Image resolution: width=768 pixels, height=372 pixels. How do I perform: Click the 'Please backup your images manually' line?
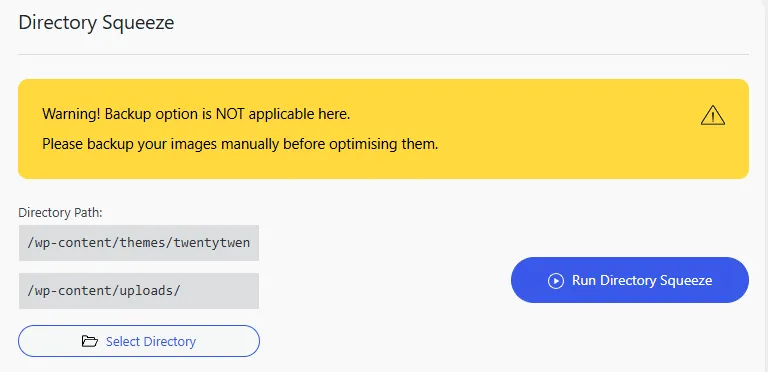240,144
